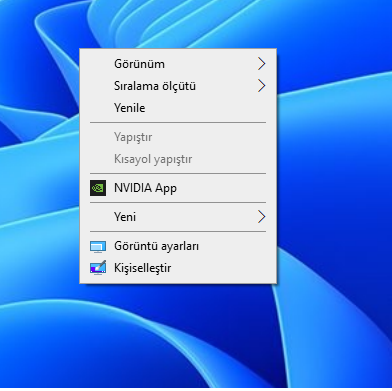
Task: Select the greyed Kısayol yapıştır entry
Action: click(178, 159)
